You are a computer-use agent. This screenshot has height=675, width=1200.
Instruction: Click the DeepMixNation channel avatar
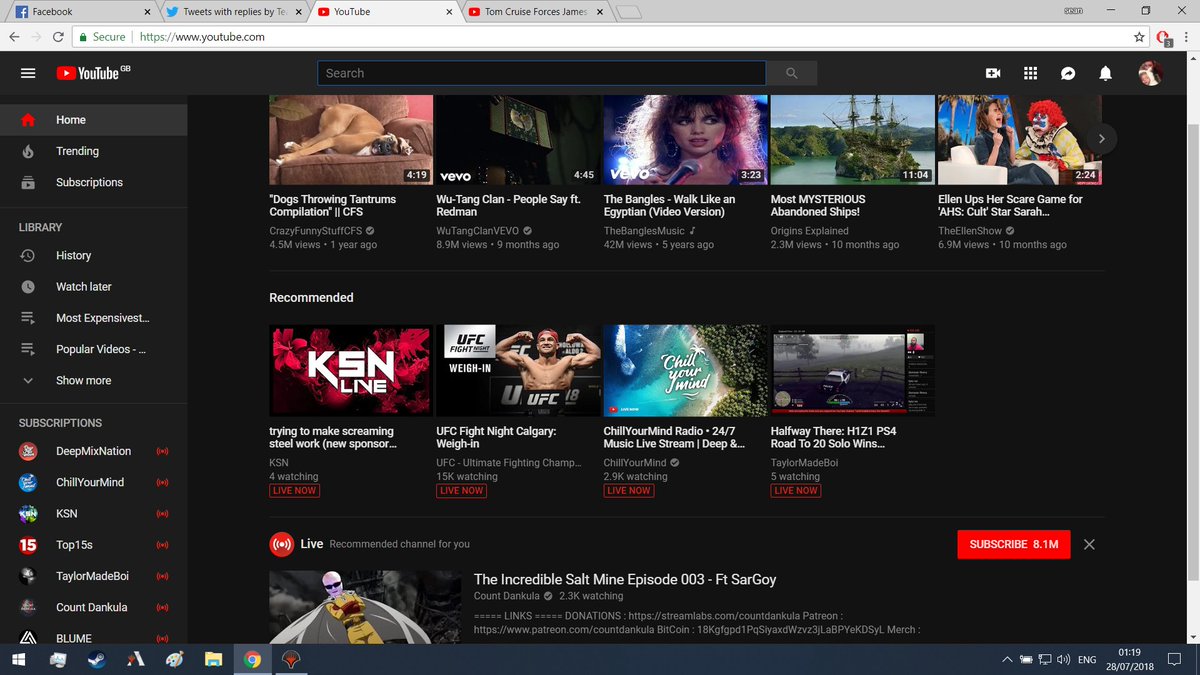pos(29,451)
